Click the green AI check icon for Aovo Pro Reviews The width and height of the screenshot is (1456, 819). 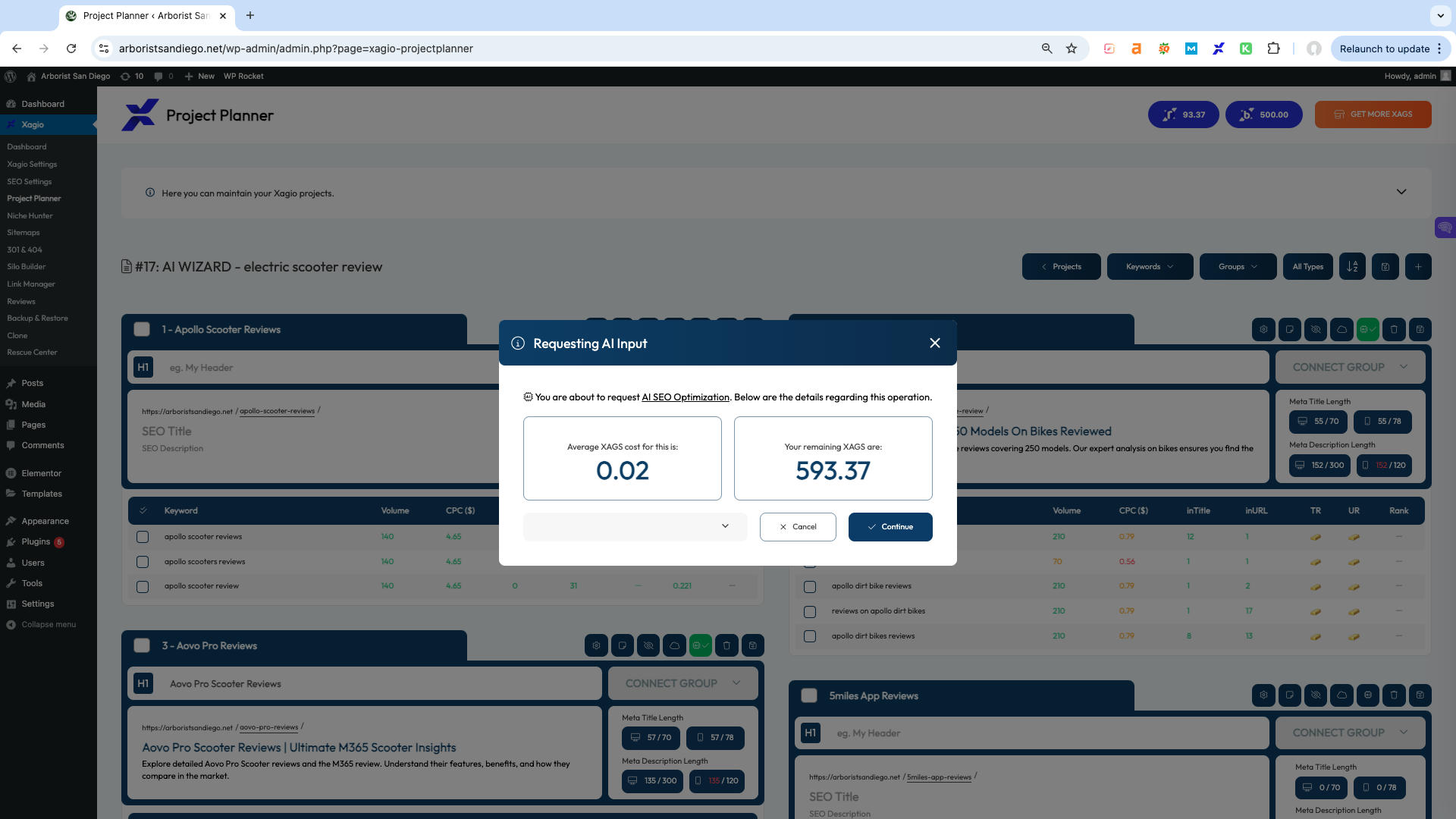pyautogui.click(x=700, y=646)
